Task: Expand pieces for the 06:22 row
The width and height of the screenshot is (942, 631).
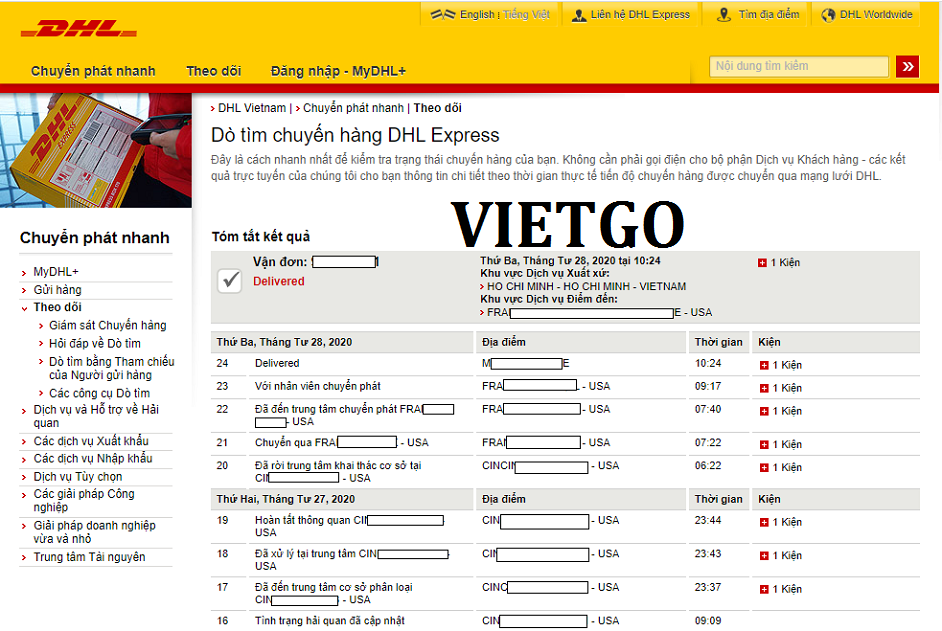Action: point(764,468)
